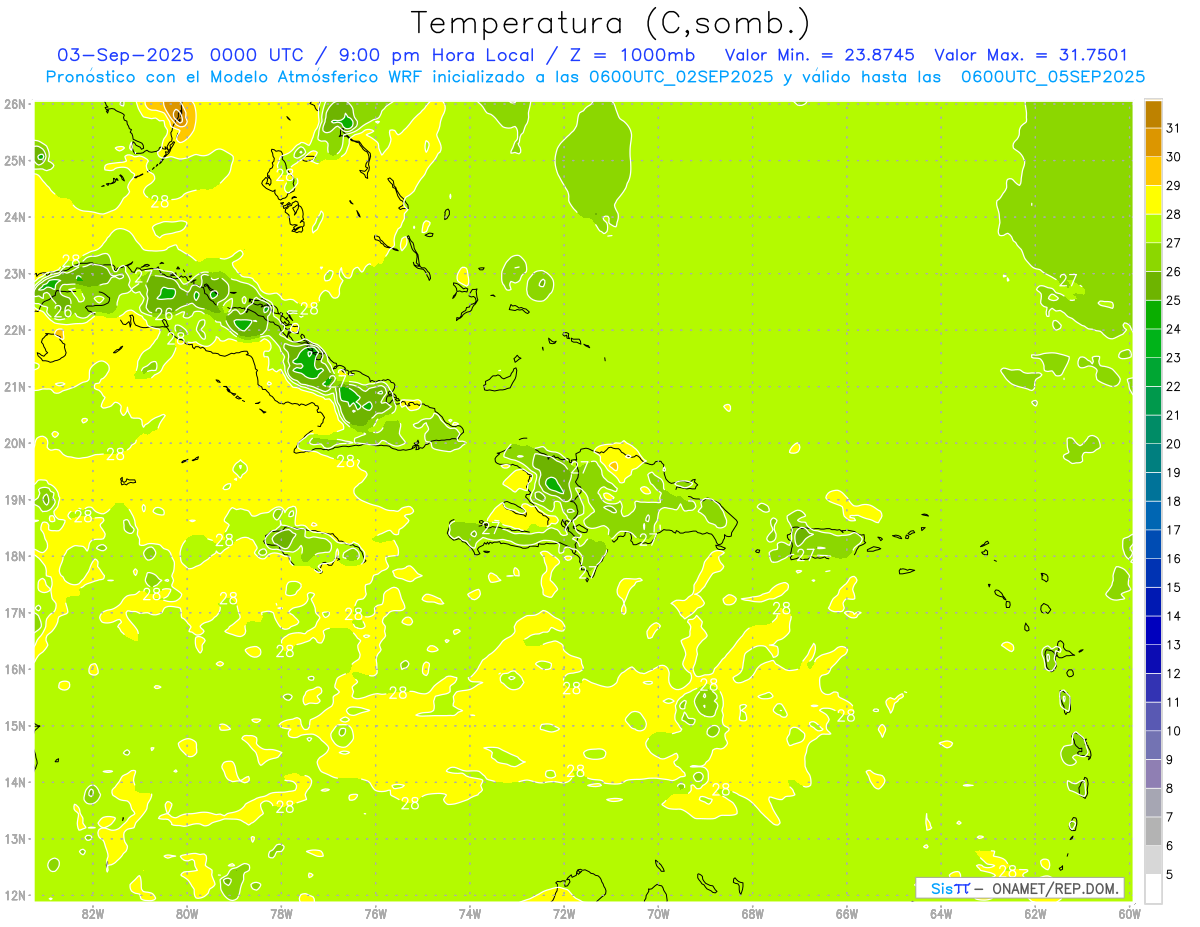This screenshot has height=927, width=1200.
Task: Click the "80W" longitude label
Action: click(x=187, y=913)
